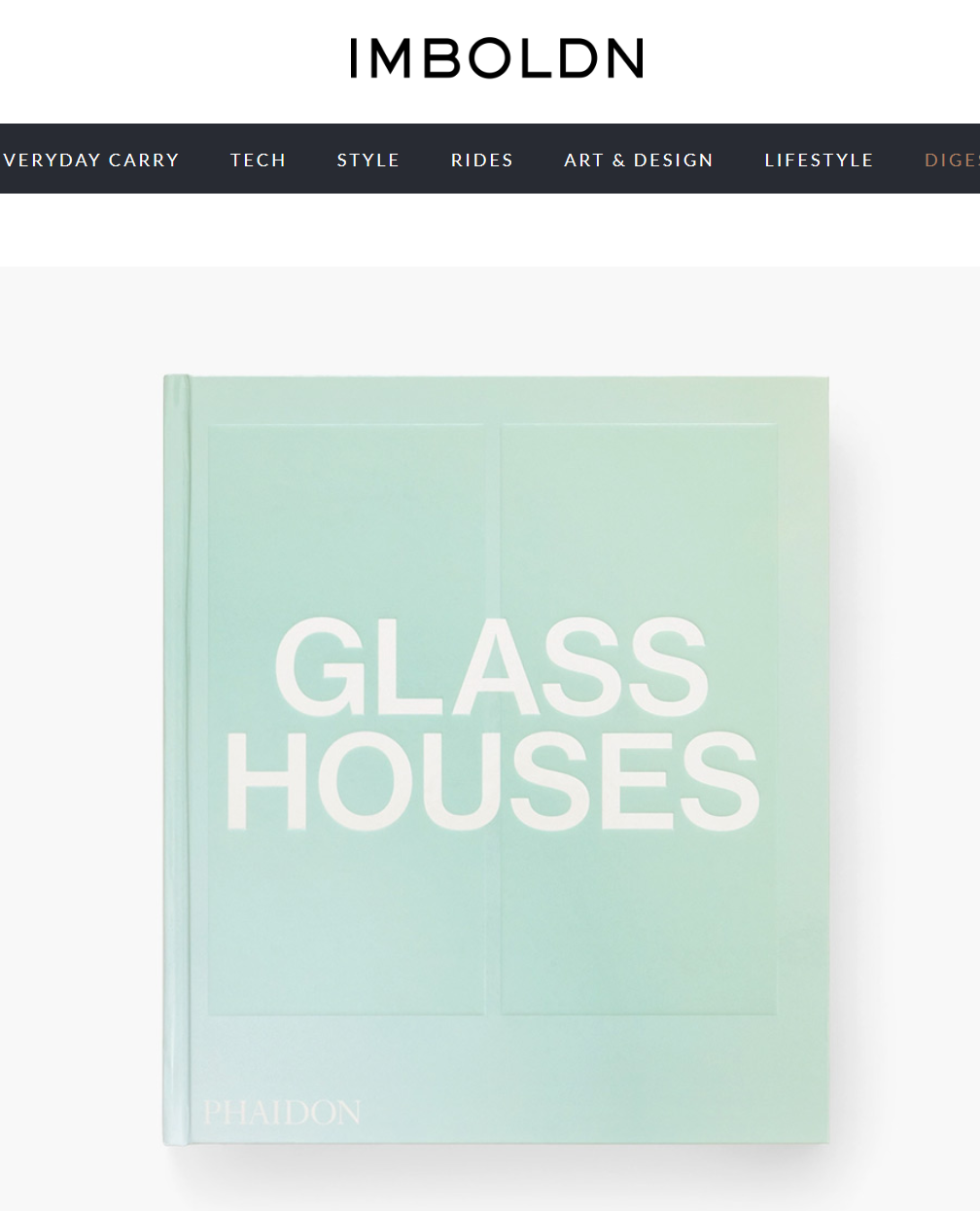The width and height of the screenshot is (980, 1211).
Task: Click the right embossed window panel on cover
Action: point(639,720)
